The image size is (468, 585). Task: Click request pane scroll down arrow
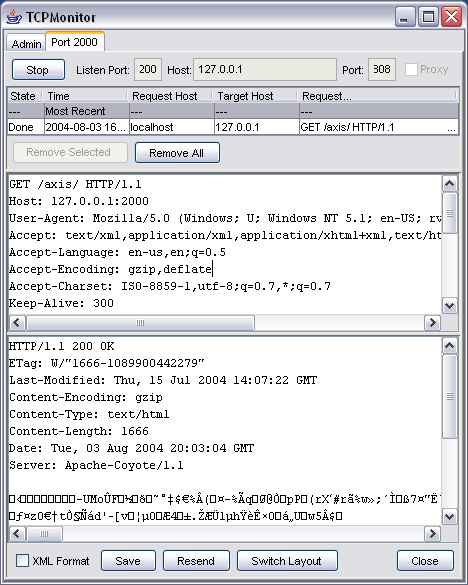(x=449, y=306)
